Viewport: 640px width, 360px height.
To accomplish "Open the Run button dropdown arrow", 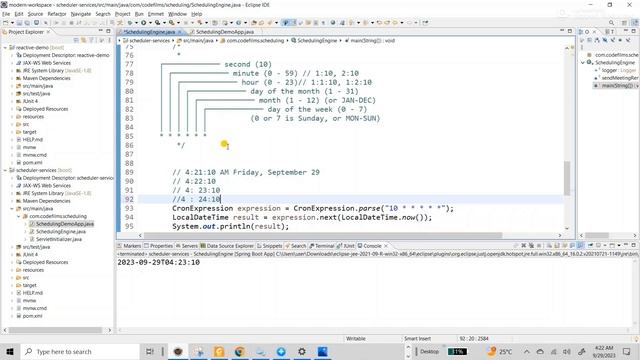I will click(x=150, y=23).
